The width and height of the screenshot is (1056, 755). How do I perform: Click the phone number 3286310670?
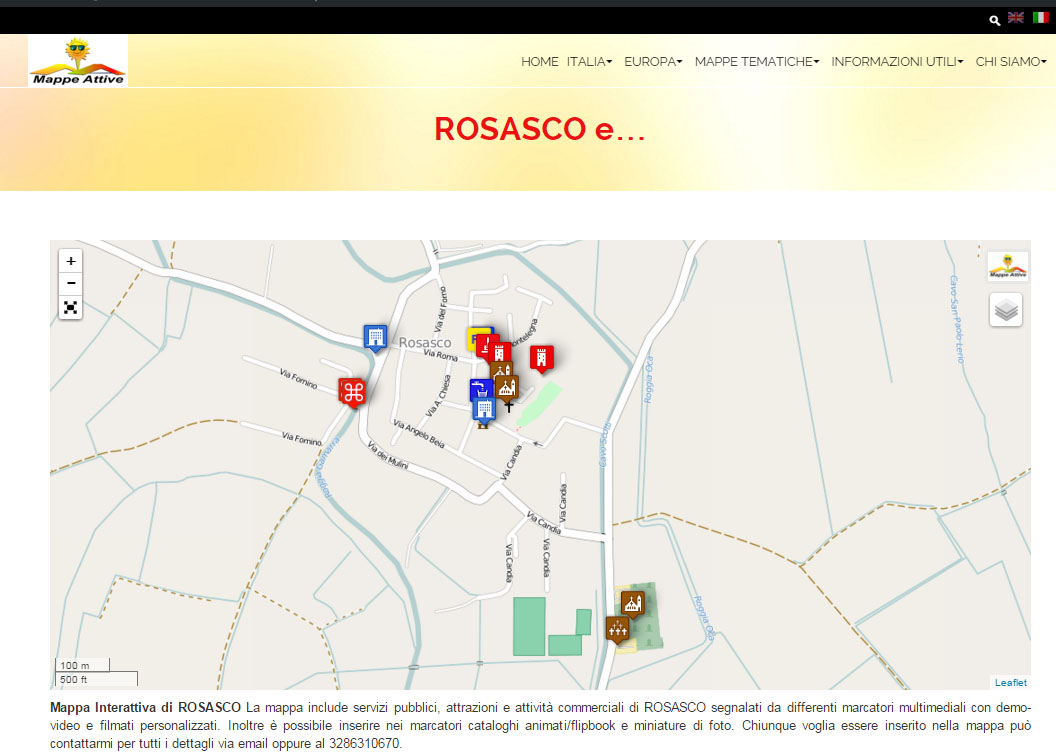pos(364,744)
